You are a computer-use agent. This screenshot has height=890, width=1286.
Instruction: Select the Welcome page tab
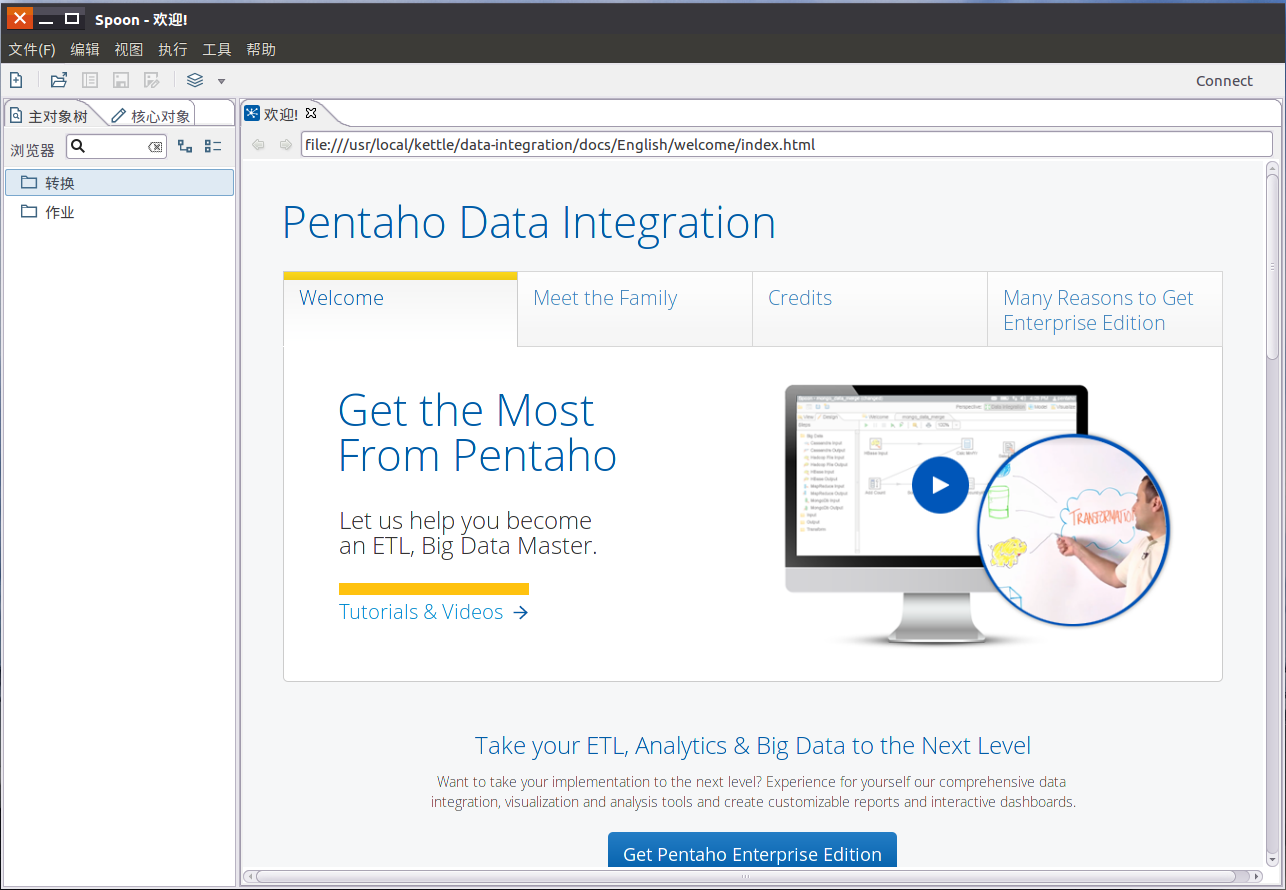coord(400,309)
